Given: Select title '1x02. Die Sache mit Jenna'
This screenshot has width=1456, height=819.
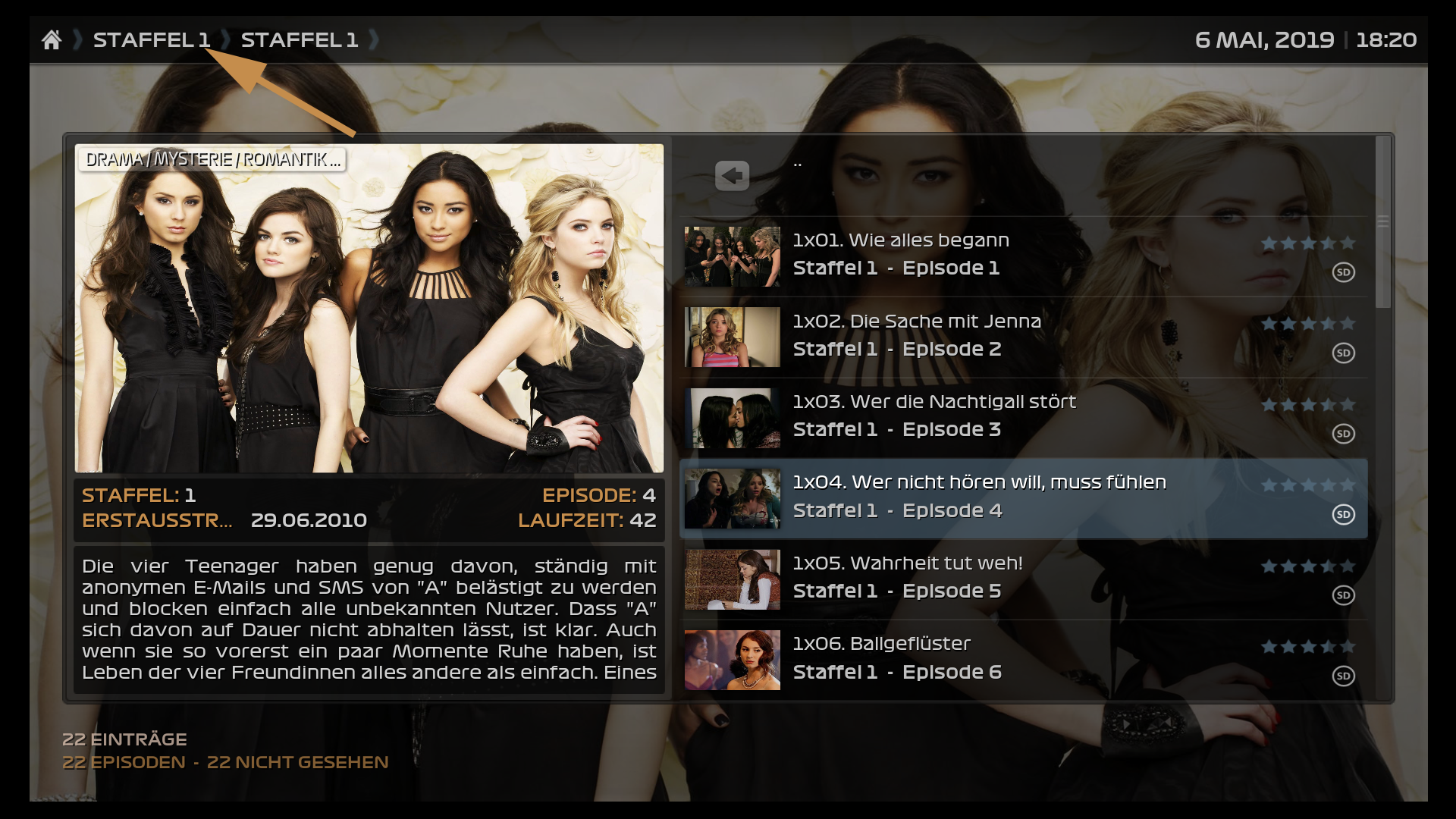Looking at the screenshot, I should (x=917, y=322).
